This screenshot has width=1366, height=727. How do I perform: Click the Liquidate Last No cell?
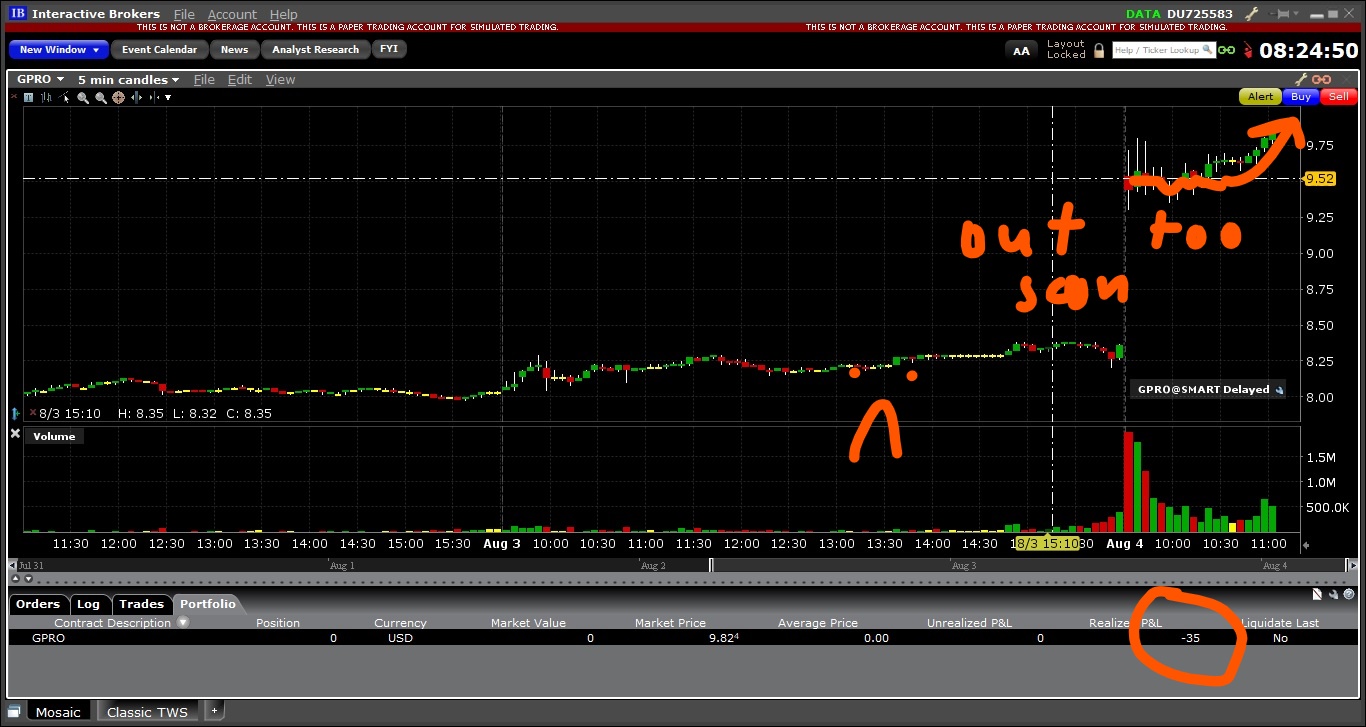pyautogui.click(x=1280, y=637)
